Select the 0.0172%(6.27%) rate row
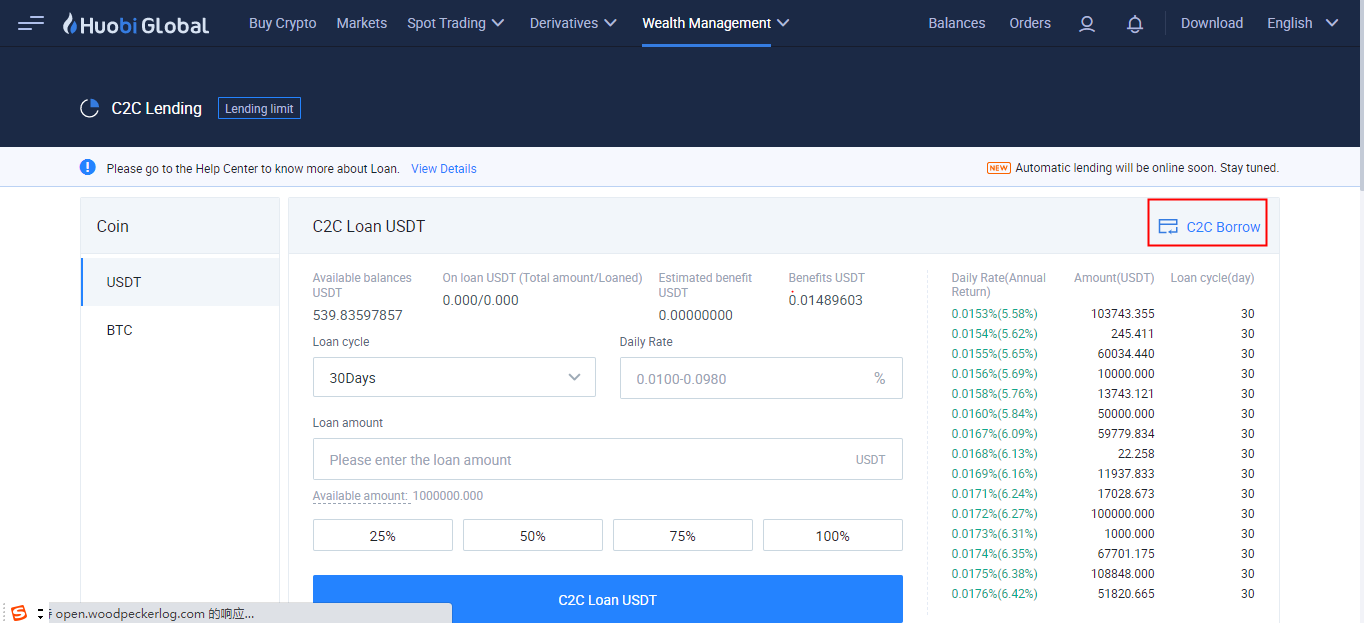 tap(1103, 514)
